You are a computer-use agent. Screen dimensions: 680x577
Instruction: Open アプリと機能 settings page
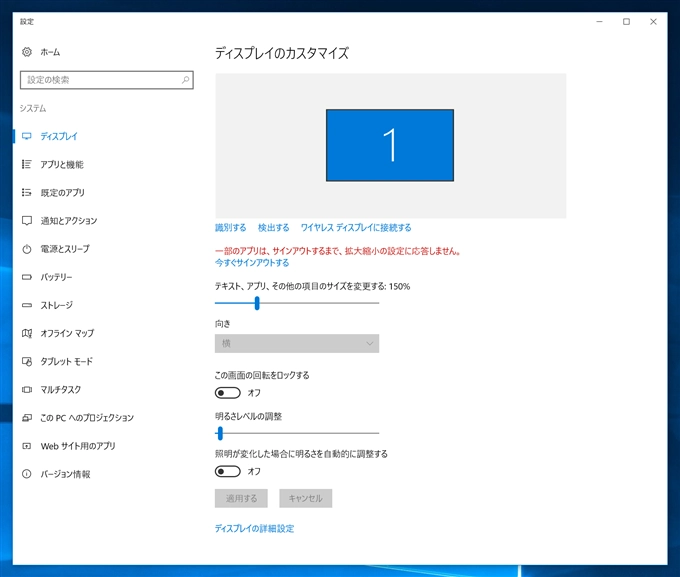(62, 164)
